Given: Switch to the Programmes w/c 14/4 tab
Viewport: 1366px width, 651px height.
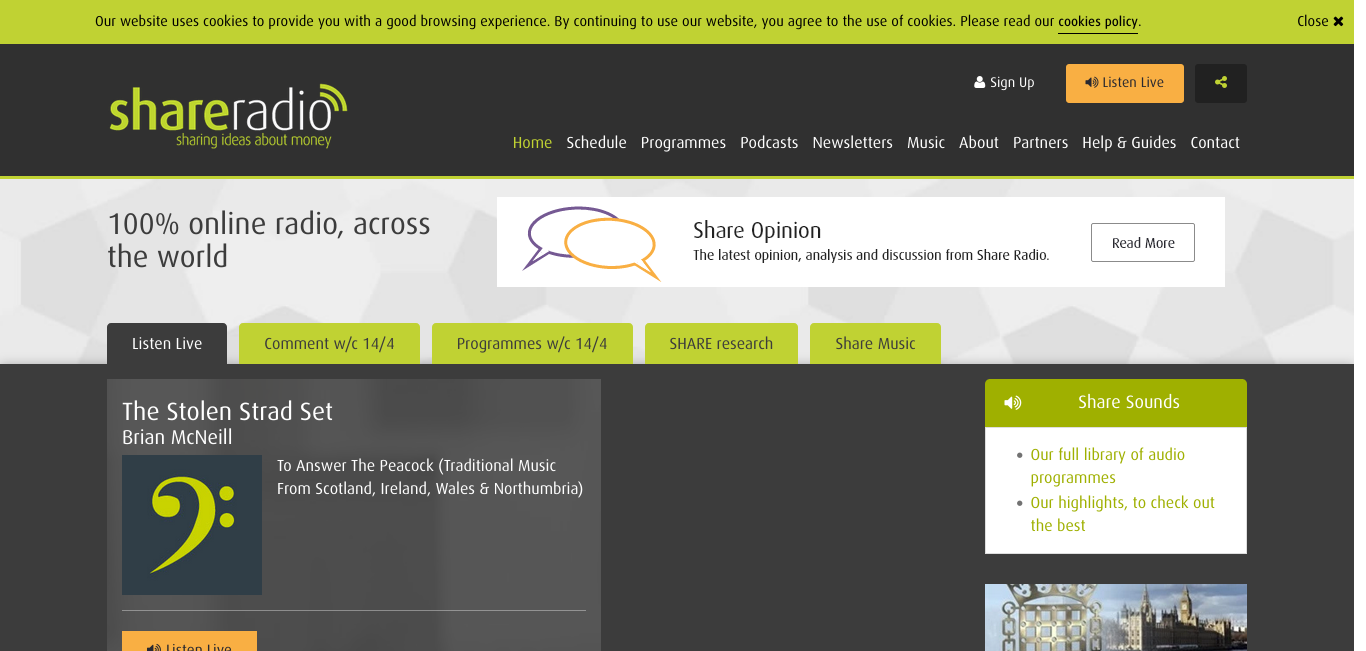Looking at the screenshot, I should [532, 344].
